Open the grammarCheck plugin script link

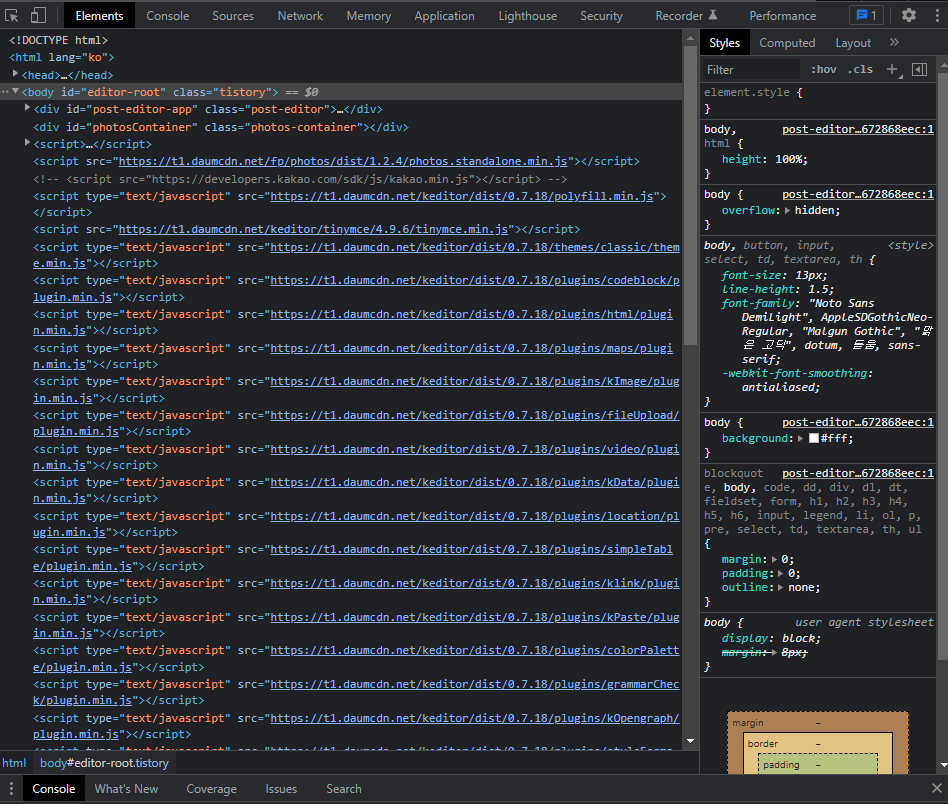click(x=475, y=684)
